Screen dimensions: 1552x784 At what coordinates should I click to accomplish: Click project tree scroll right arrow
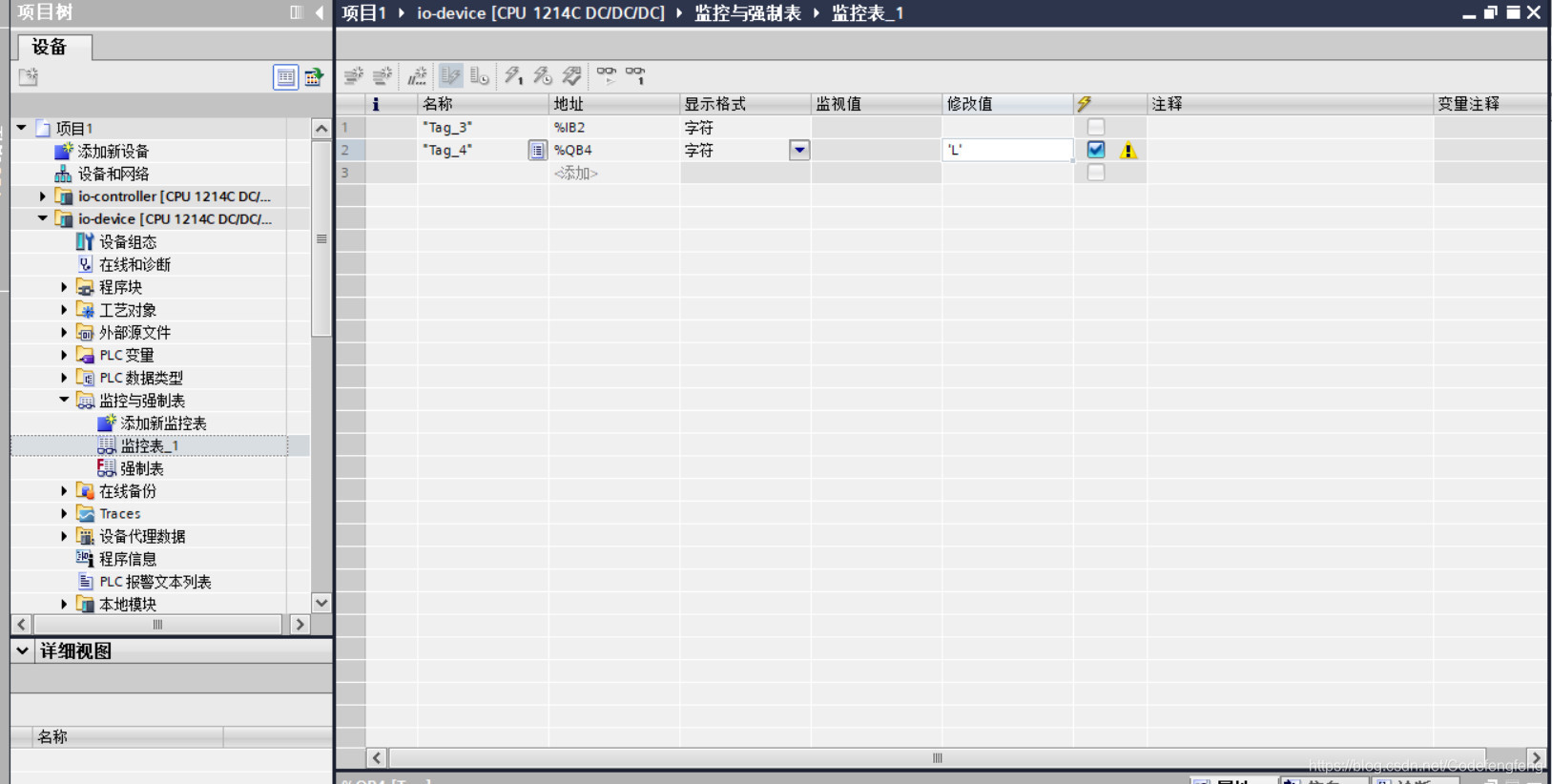(x=300, y=625)
